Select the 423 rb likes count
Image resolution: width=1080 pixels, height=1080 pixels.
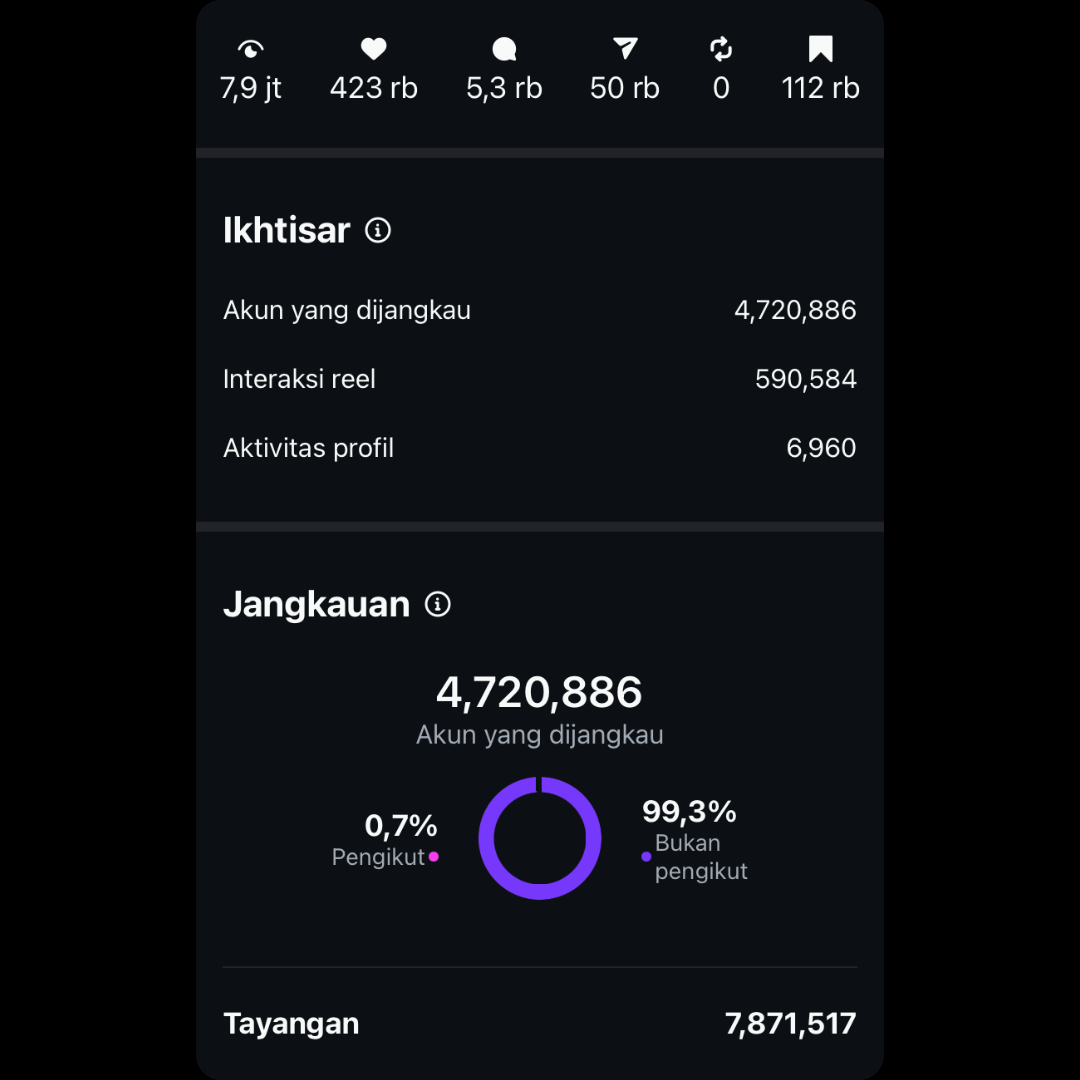[373, 88]
